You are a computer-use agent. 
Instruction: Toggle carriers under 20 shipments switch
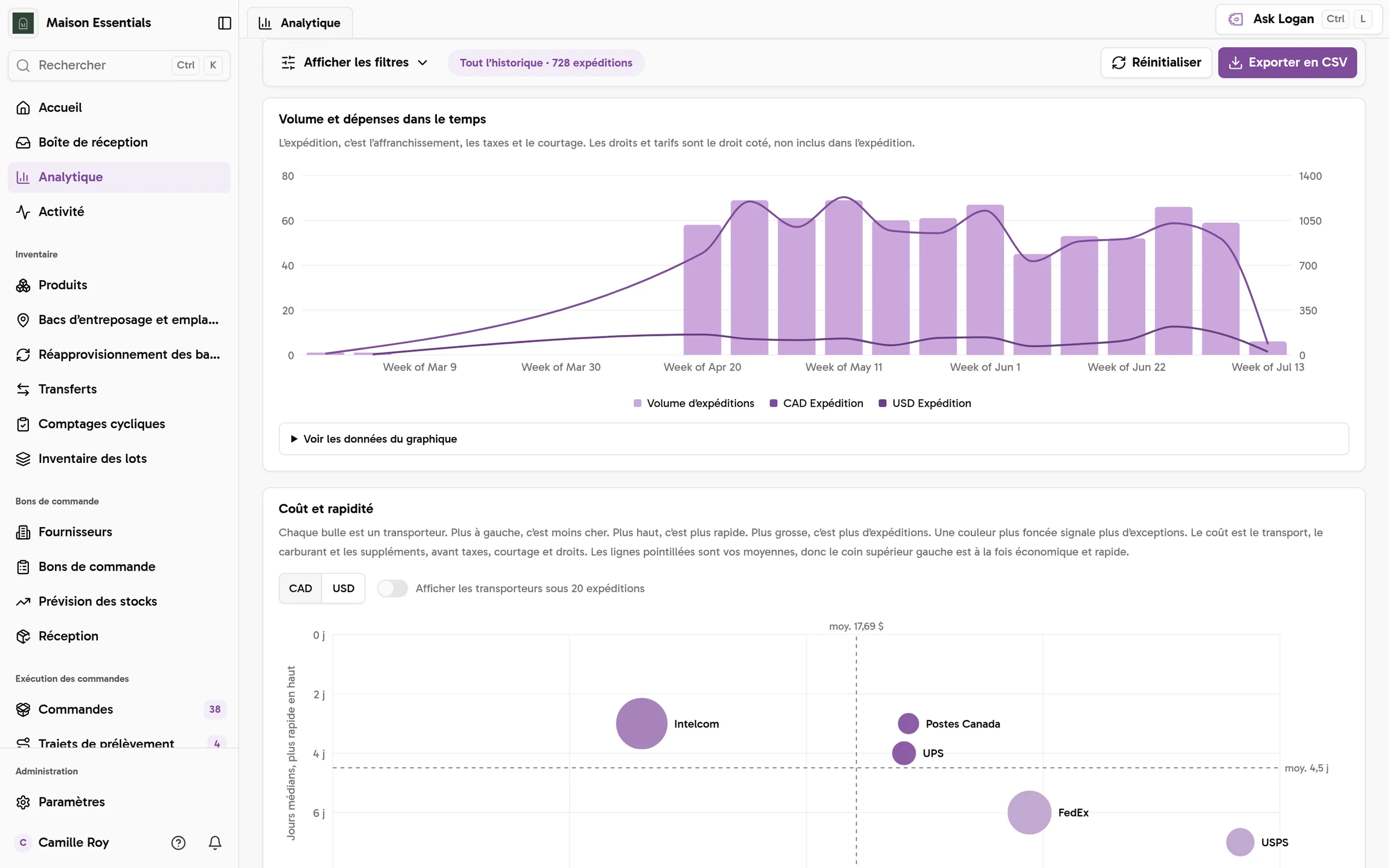pos(392,589)
